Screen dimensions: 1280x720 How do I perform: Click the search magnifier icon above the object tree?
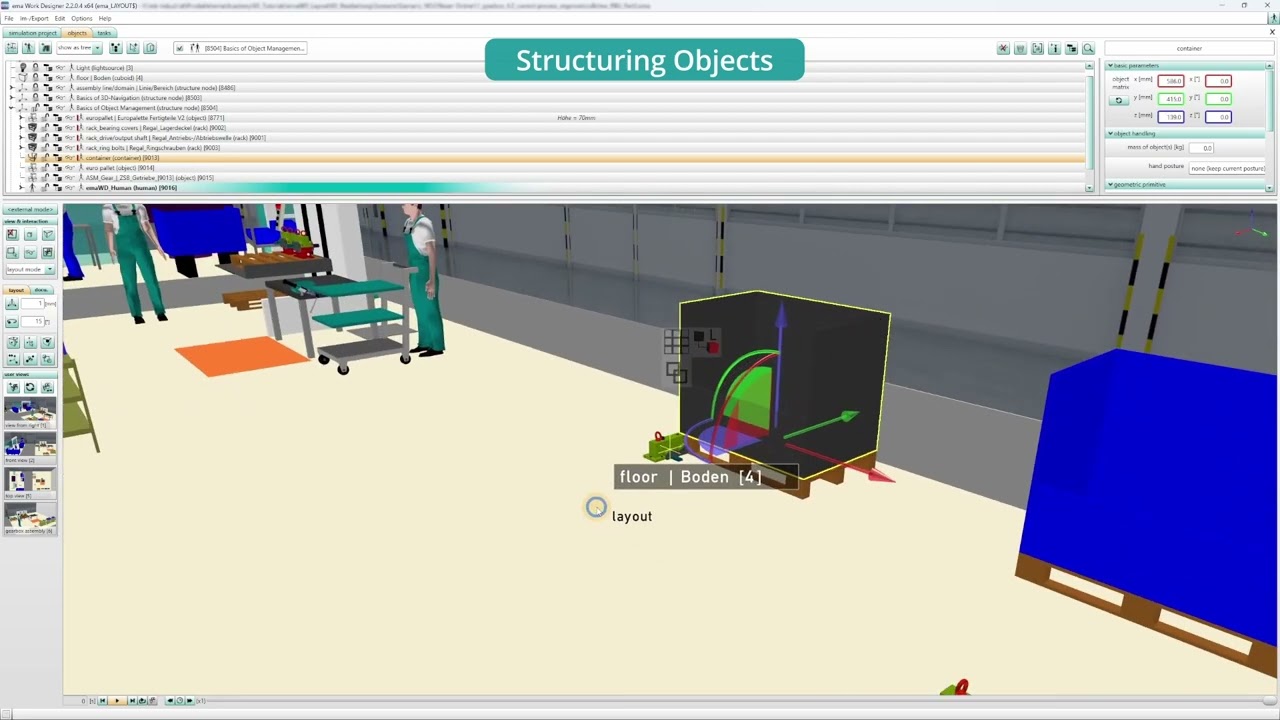coord(1088,48)
